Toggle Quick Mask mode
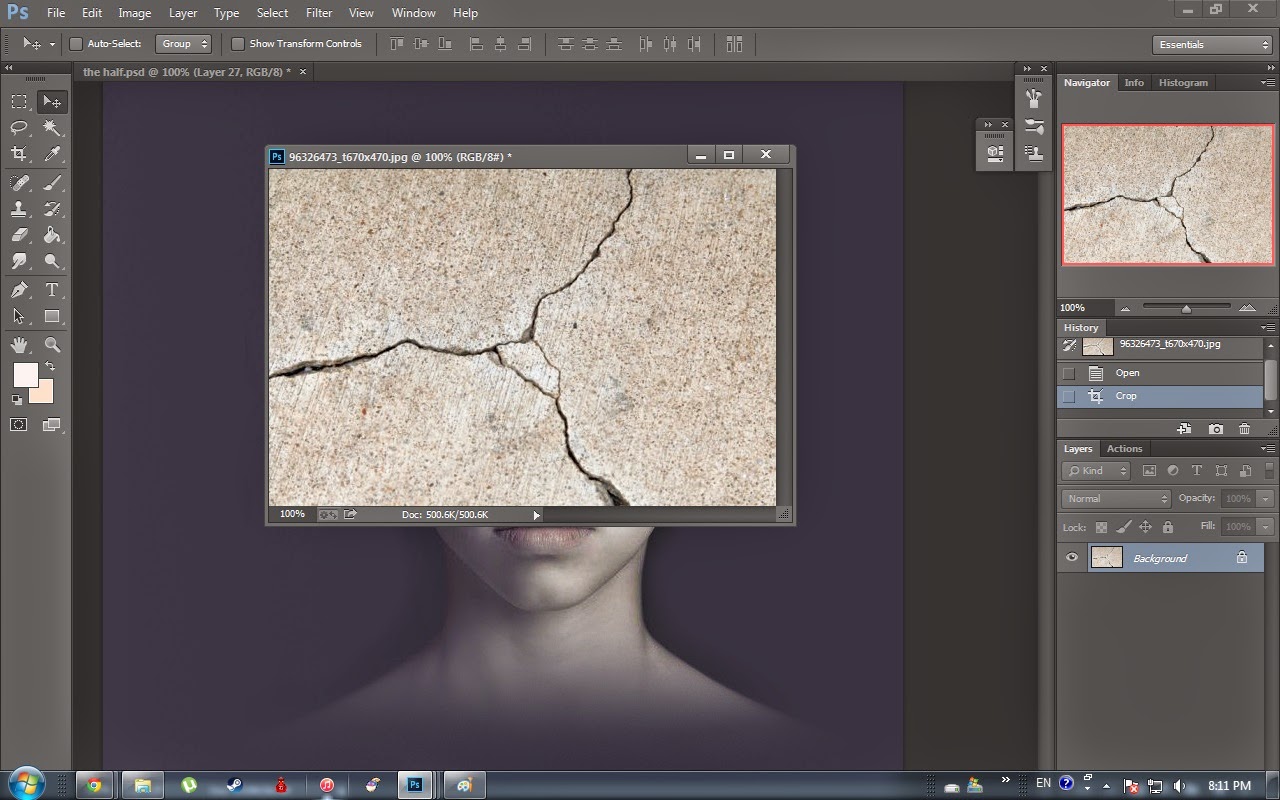 click(19, 425)
